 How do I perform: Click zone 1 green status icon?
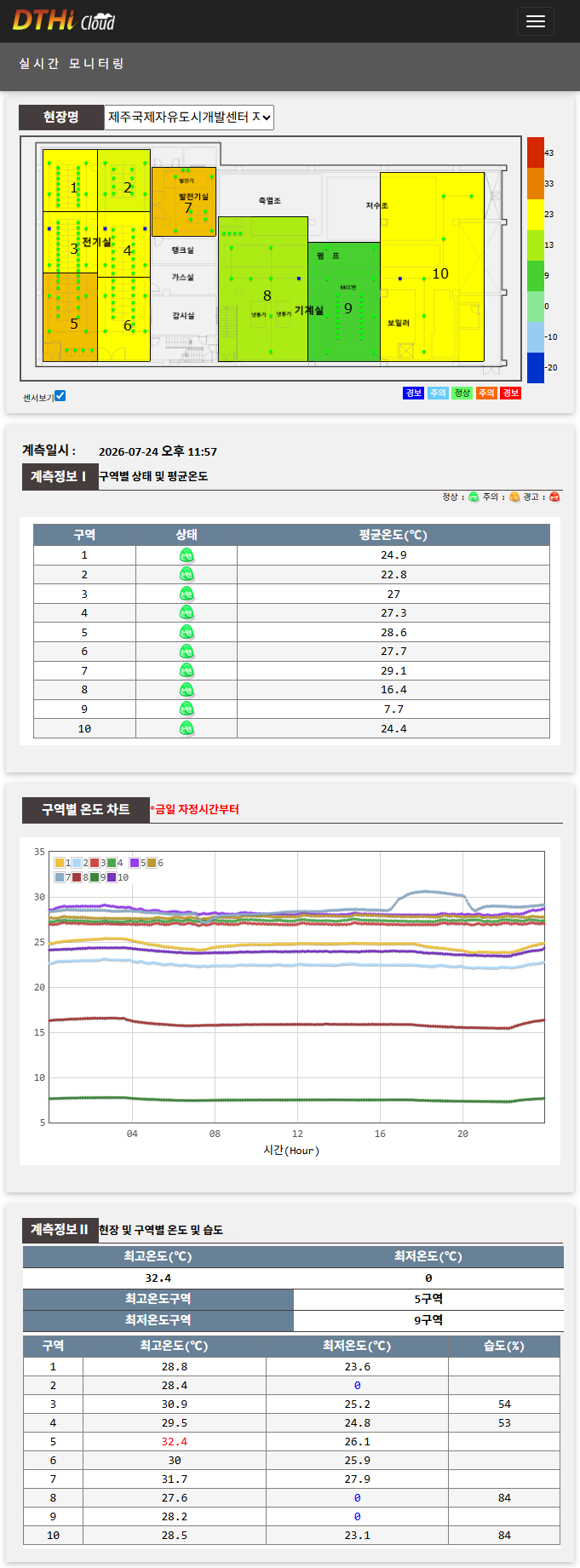pyautogui.click(x=187, y=555)
